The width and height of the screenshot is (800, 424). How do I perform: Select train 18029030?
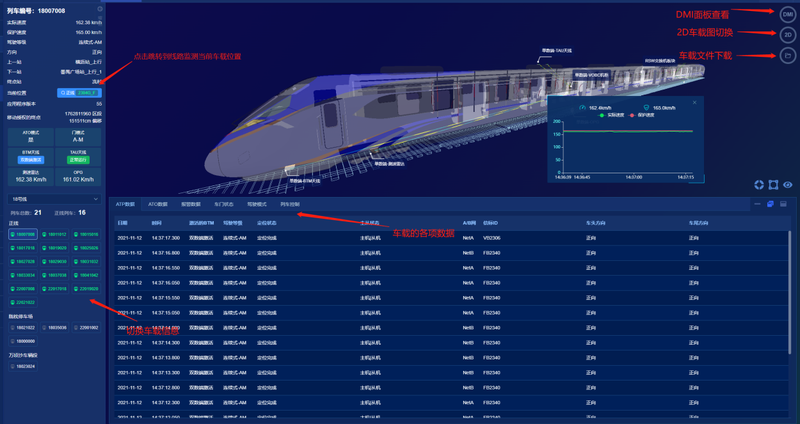(55, 261)
